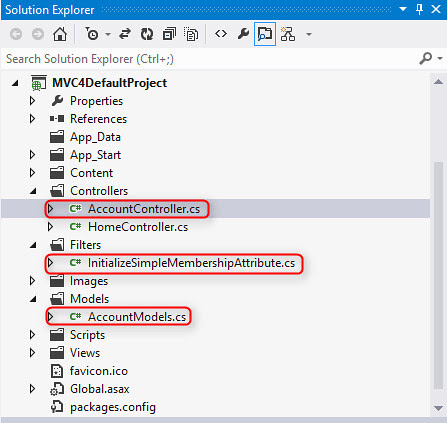The width and height of the screenshot is (447, 423).
Task: Pin the Solution Explorer panel
Action: click(x=420, y=9)
